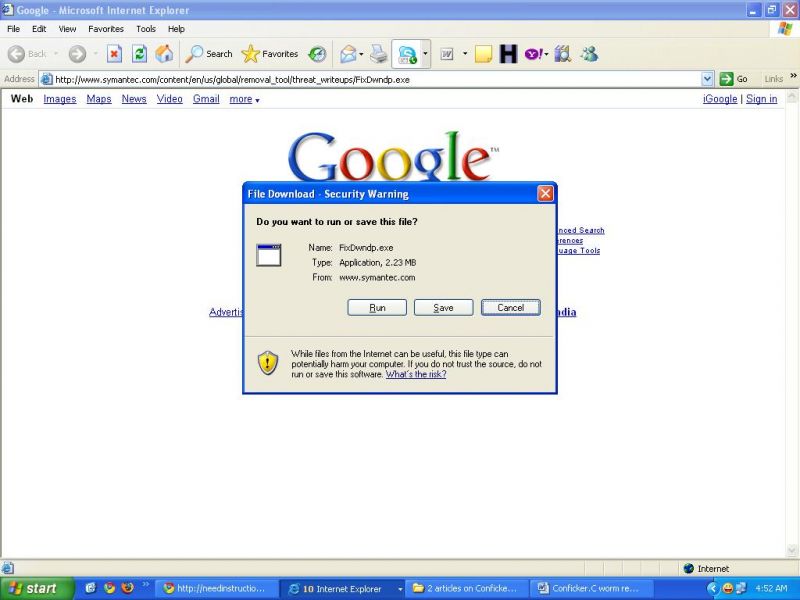Click the yellow security shield icon in the dialog
Viewport: 800px width, 600px height.
point(268,363)
